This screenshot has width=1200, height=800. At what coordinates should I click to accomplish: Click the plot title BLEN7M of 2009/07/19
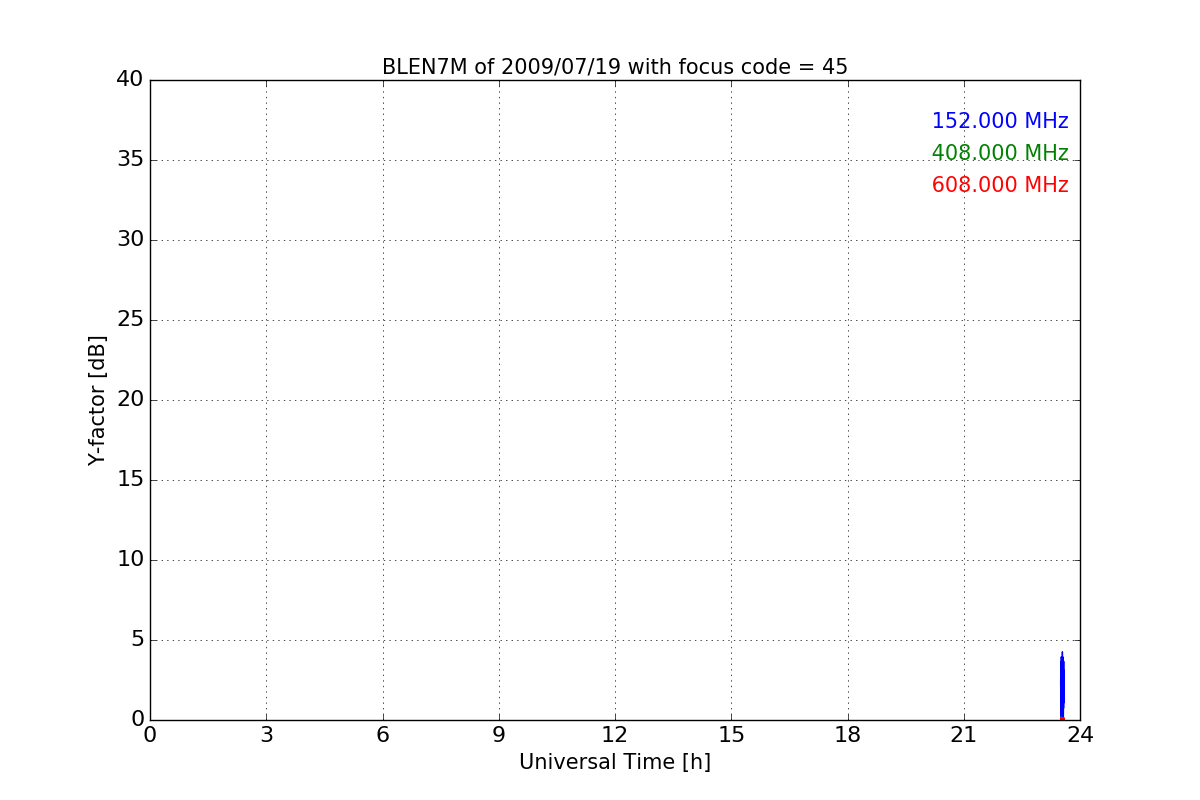(614, 67)
